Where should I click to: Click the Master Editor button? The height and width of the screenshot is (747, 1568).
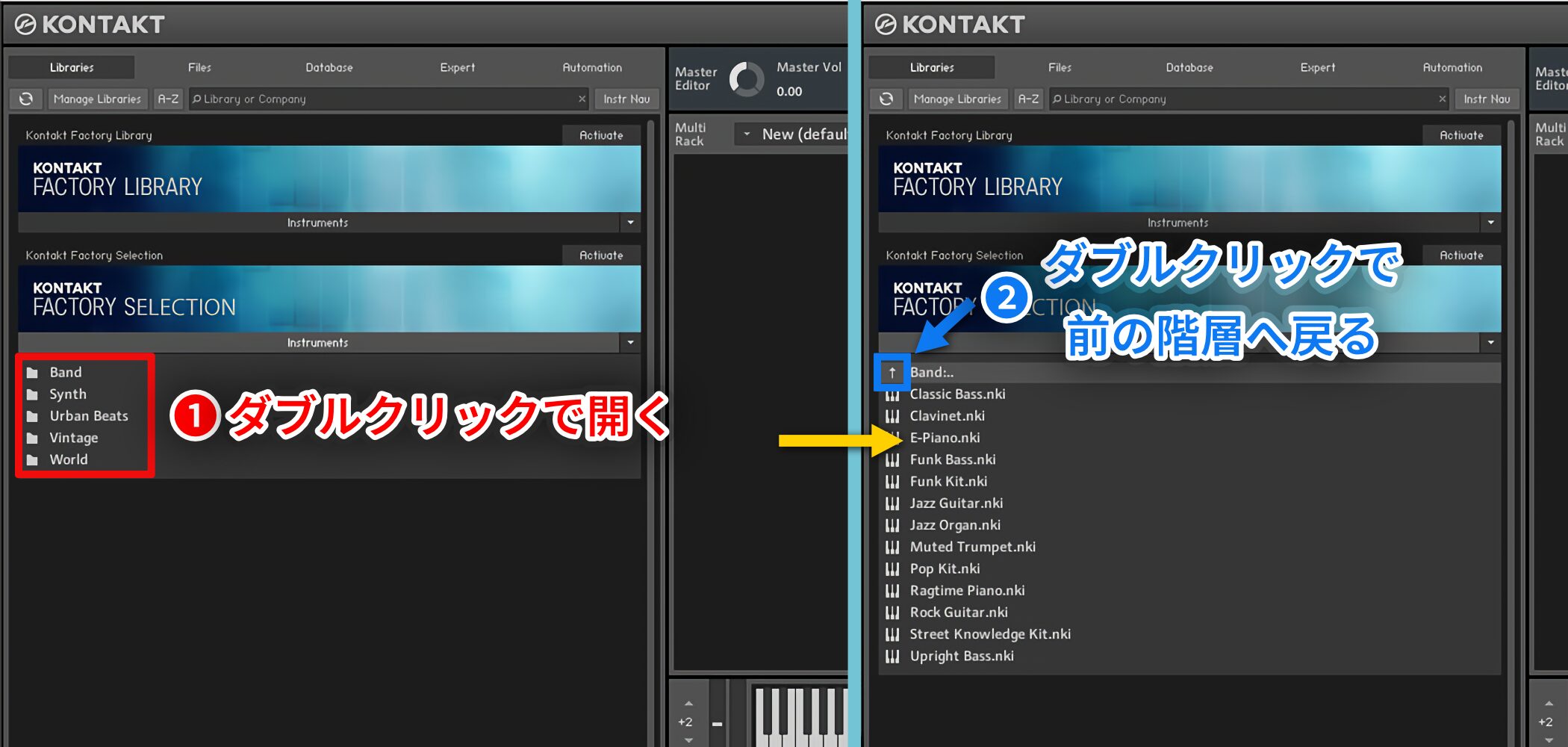[696, 78]
